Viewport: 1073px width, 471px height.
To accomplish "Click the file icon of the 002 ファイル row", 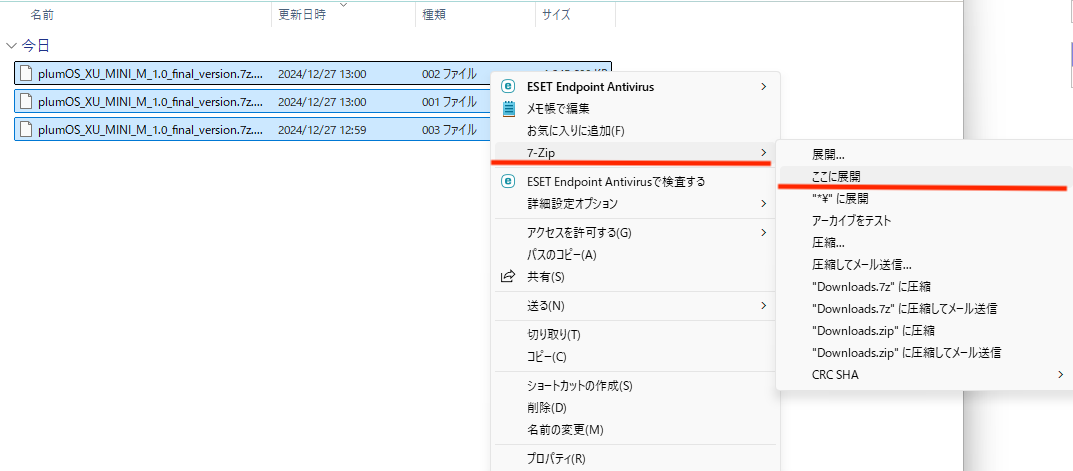I will [26, 73].
